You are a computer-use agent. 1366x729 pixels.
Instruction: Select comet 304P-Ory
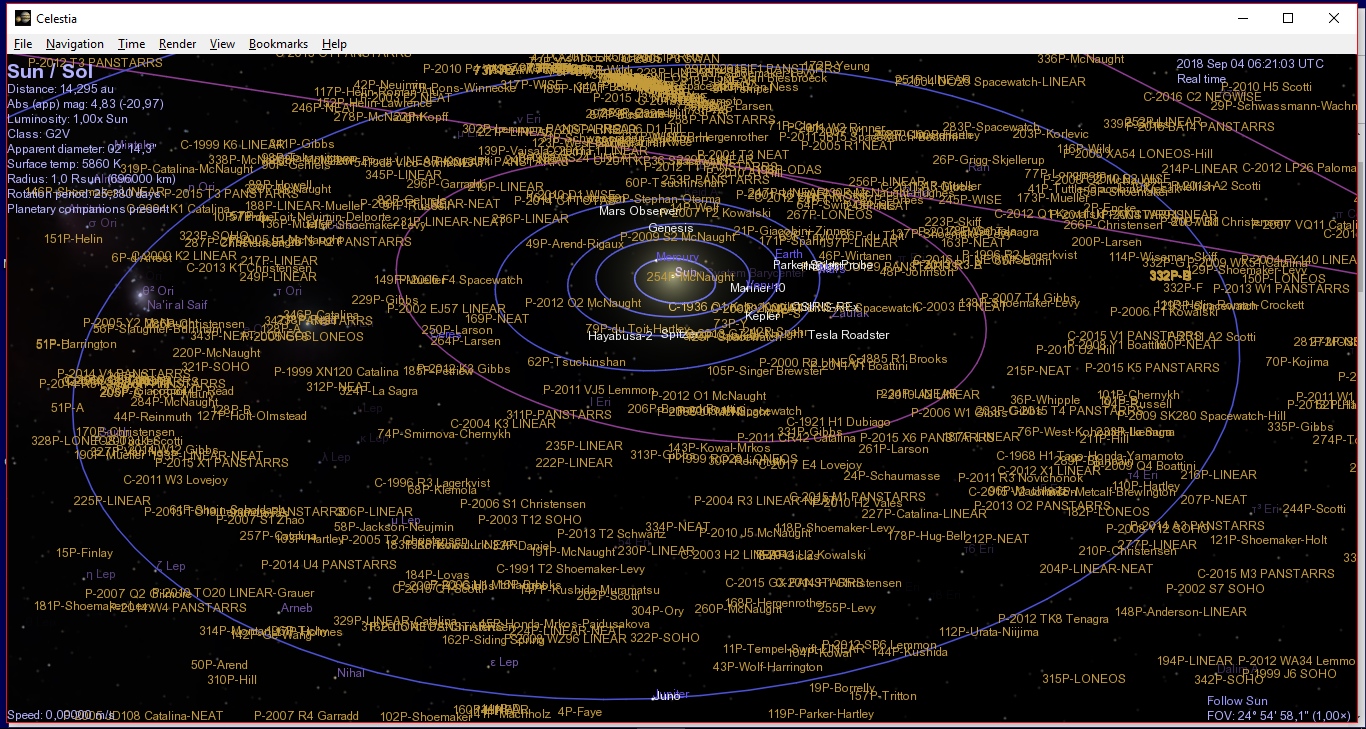pos(657,611)
